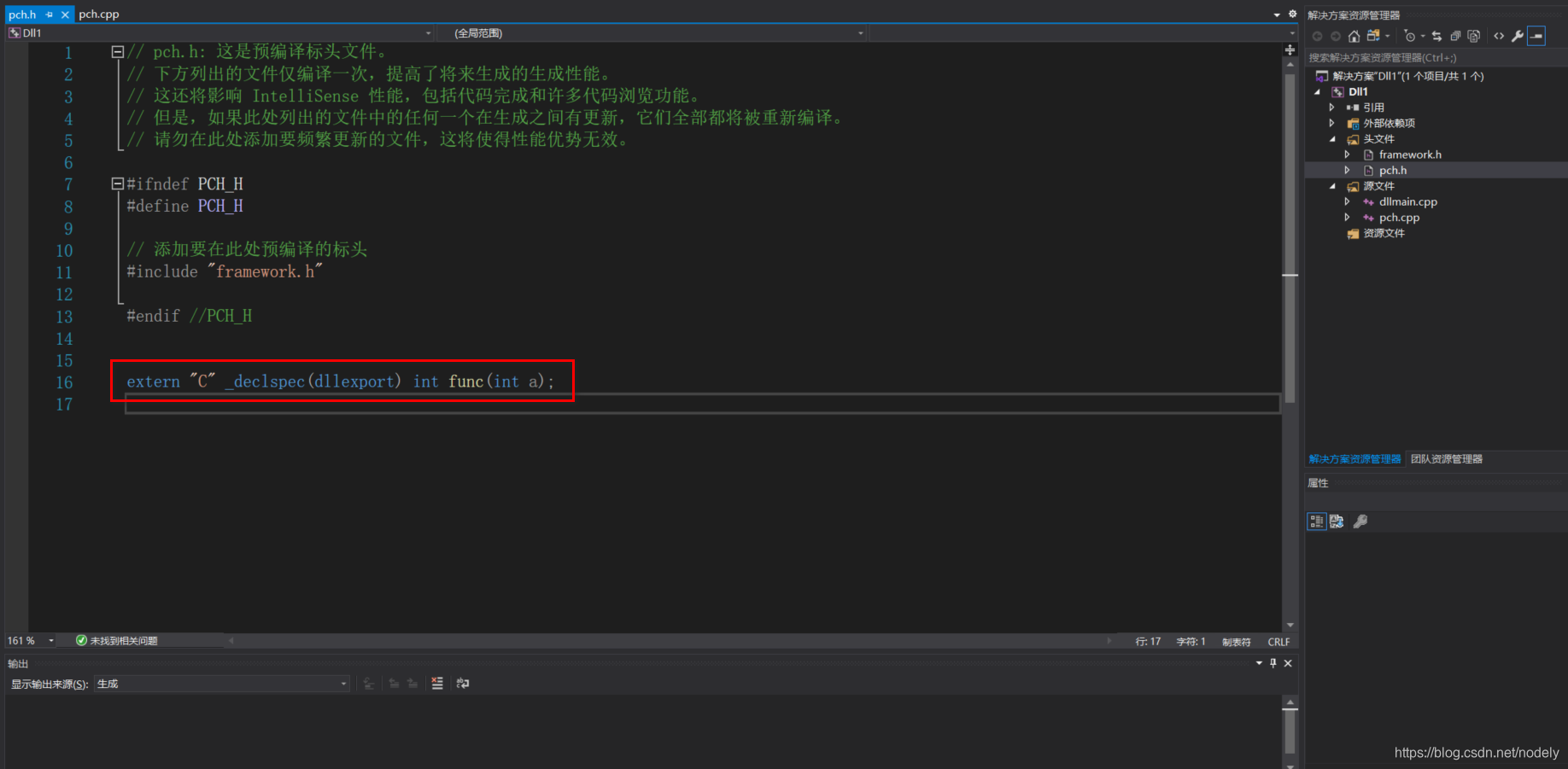
Task: Click the 制表符 indicator in status bar
Action: [x=1236, y=642]
